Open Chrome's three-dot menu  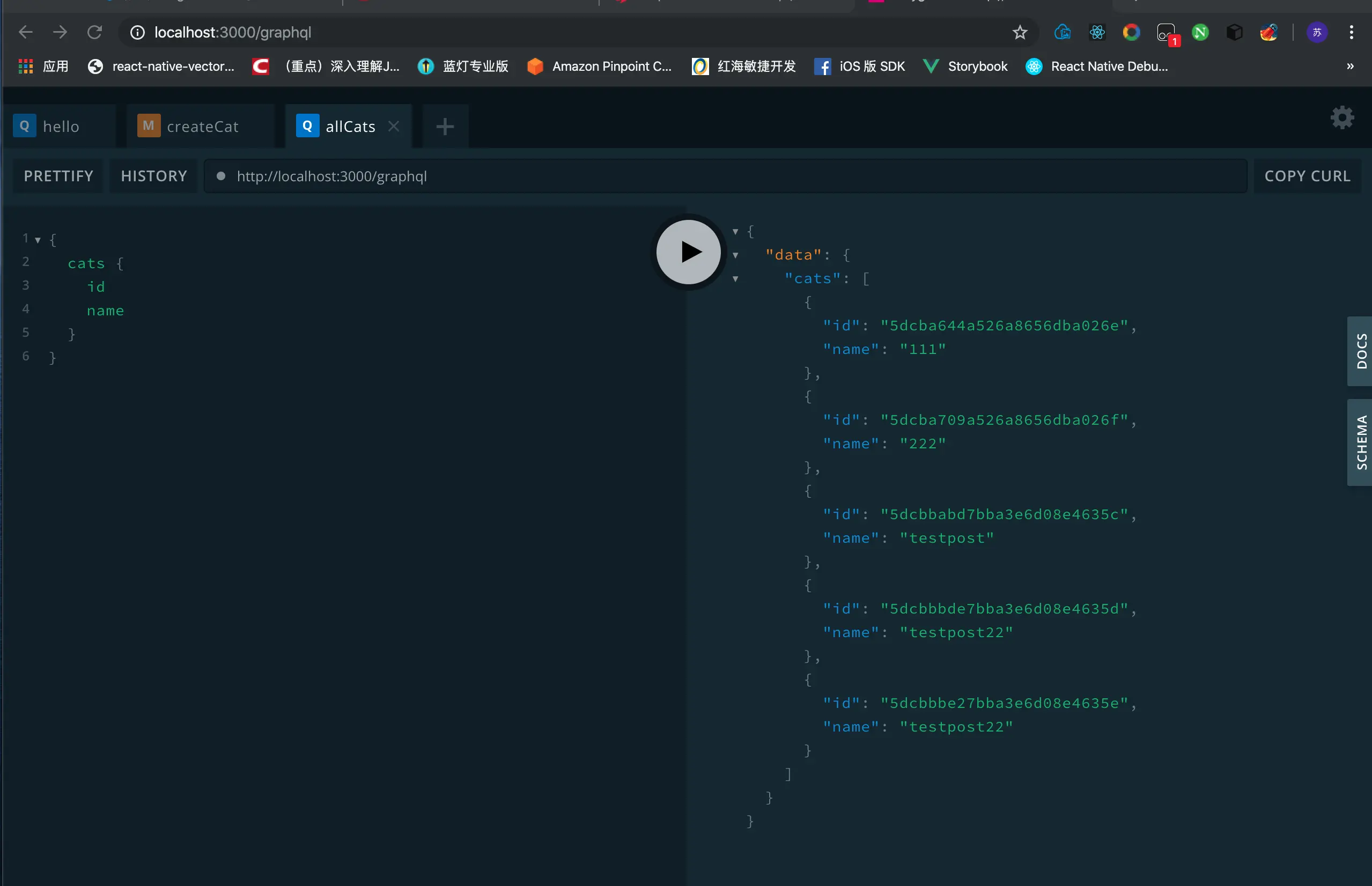1351,32
